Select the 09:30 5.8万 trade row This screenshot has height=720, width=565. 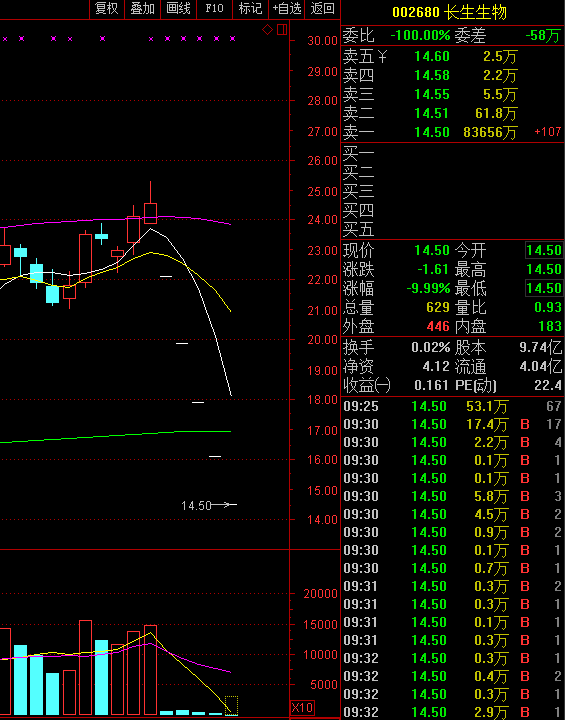[452, 497]
